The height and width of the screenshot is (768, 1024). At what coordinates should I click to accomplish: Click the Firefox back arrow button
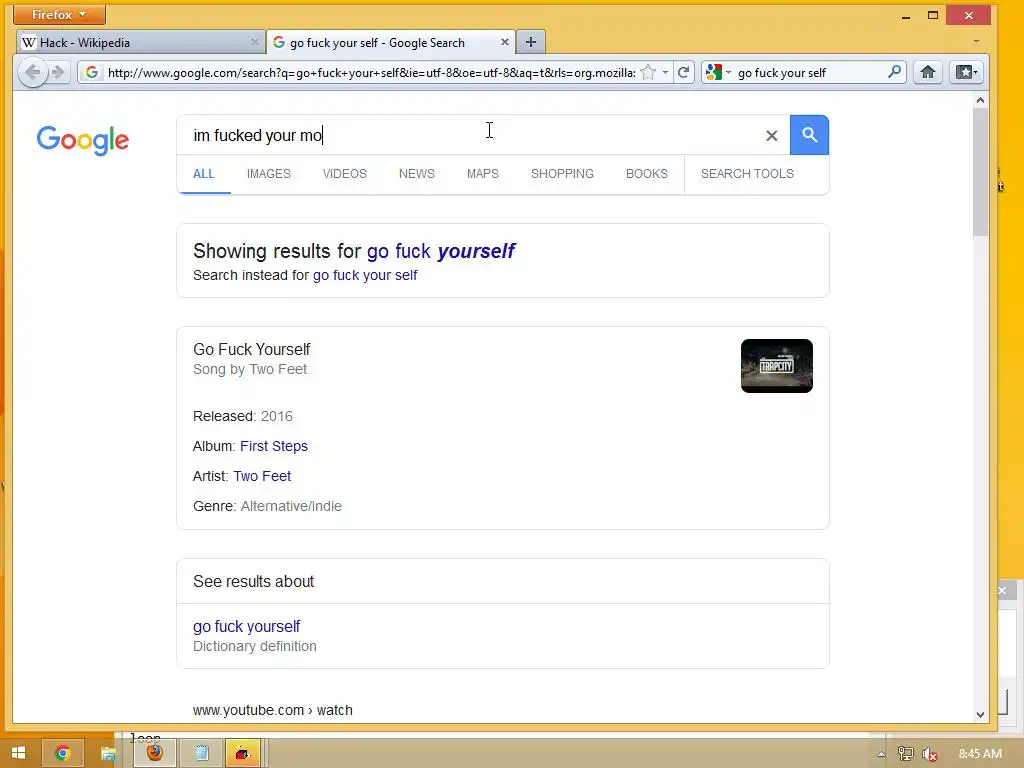(x=32, y=72)
